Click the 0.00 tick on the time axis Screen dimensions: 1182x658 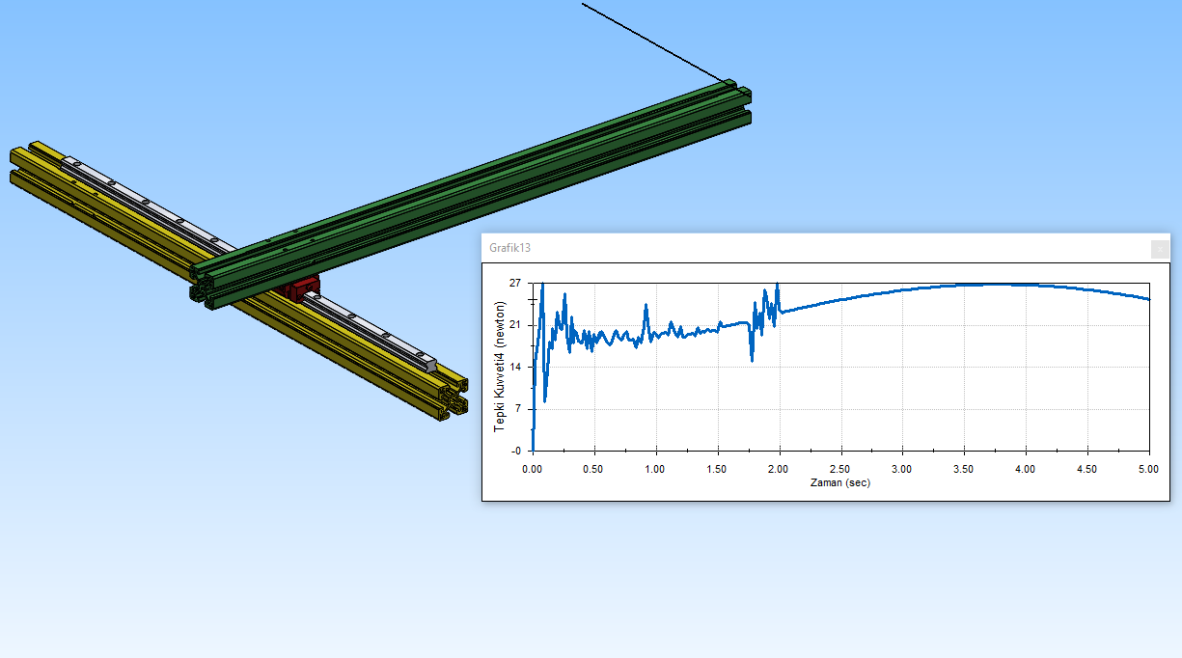[x=532, y=469]
